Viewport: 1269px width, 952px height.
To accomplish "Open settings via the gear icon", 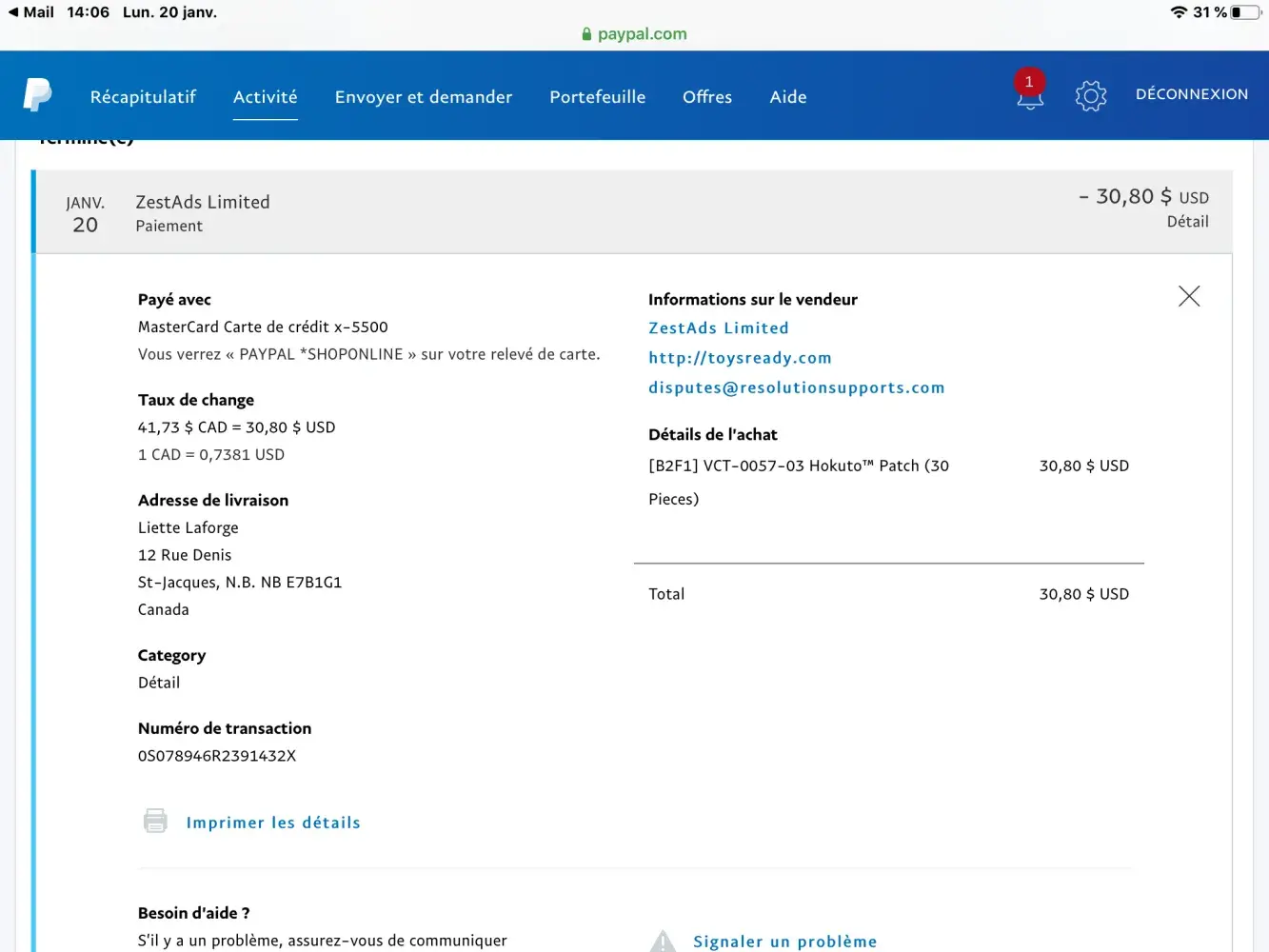I will point(1090,95).
